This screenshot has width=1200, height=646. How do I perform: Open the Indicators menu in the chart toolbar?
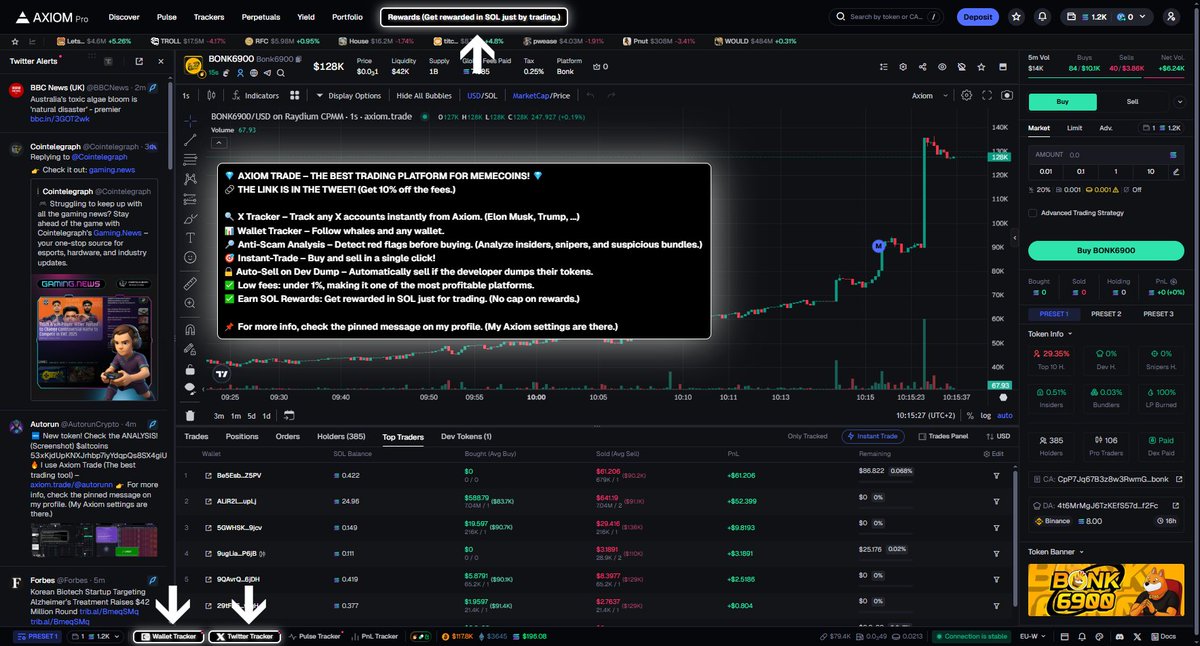tap(255, 95)
